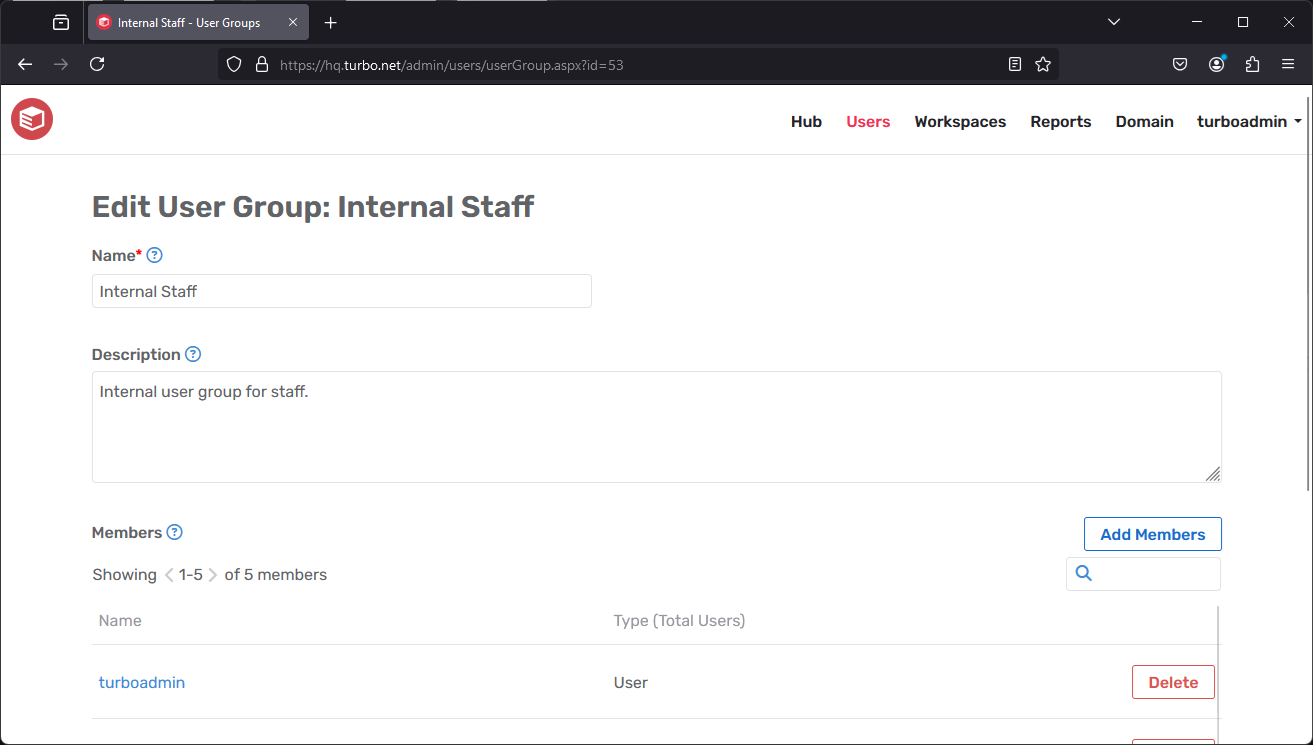Click the Add Members button
1313x745 pixels.
click(1152, 533)
